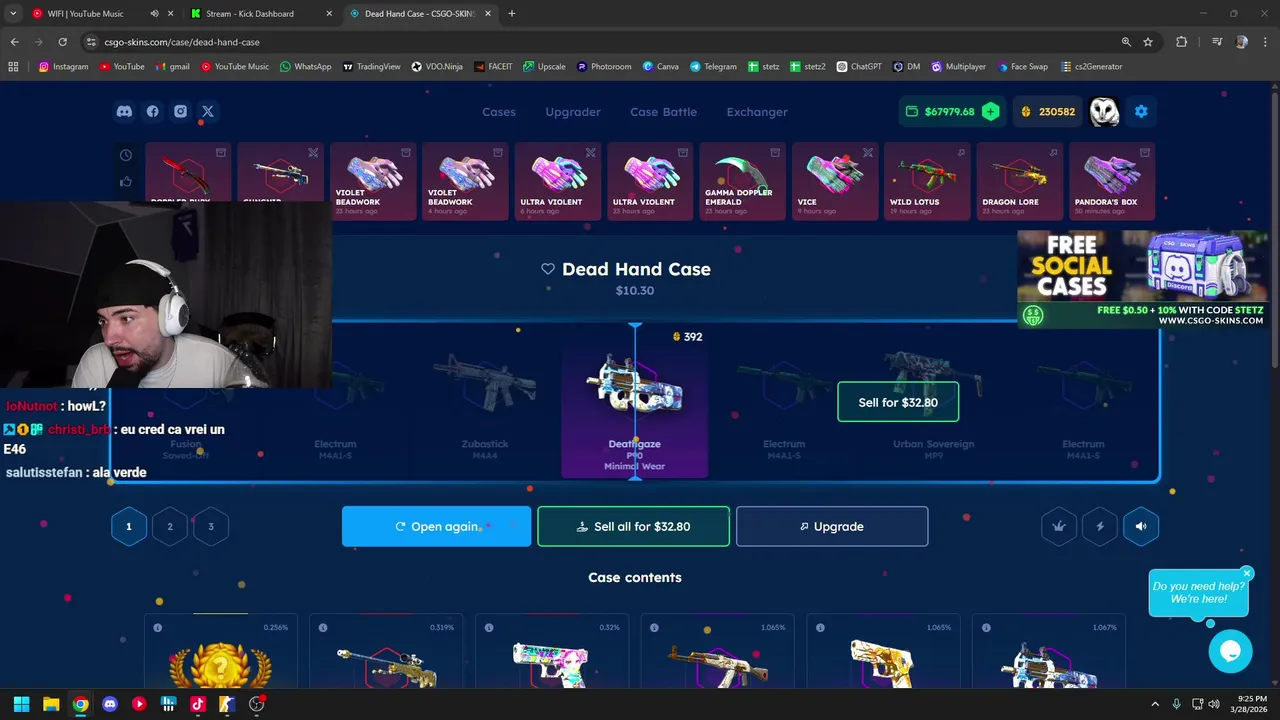Open the Facebook social link icon
1280x720 pixels.
point(152,112)
